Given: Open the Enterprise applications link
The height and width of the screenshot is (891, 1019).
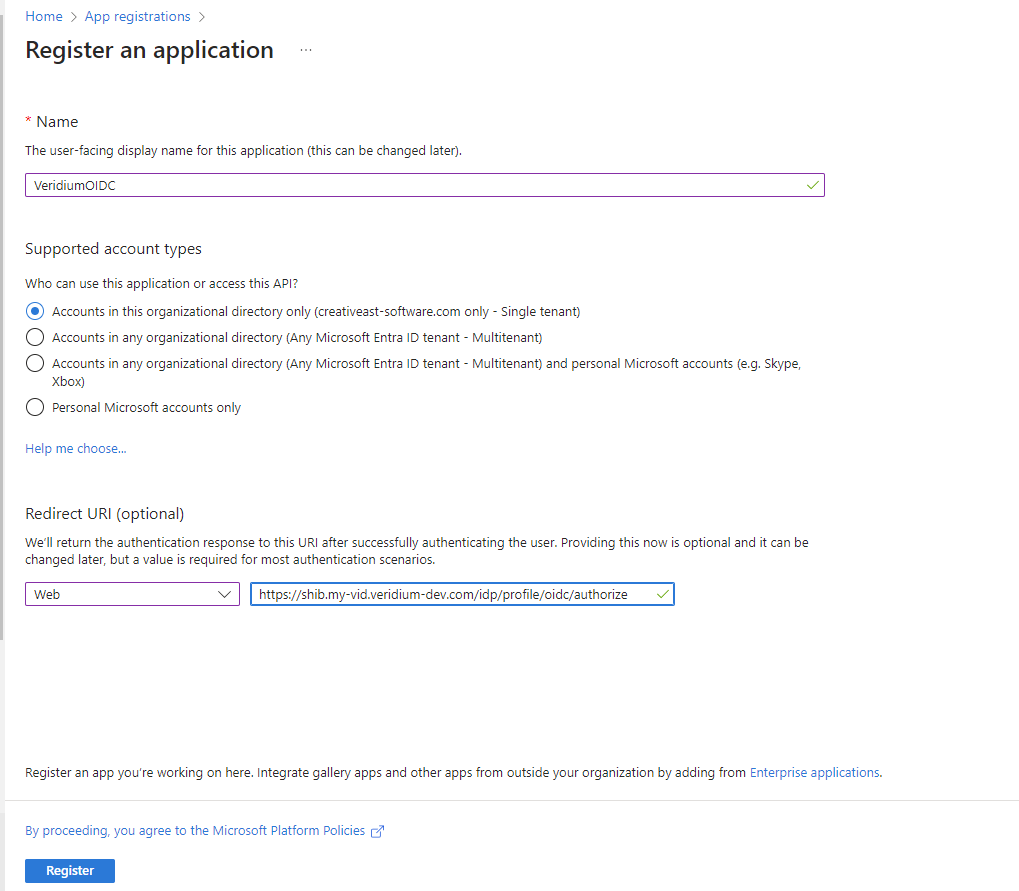Looking at the screenshot, I should [x=814, y=772].
